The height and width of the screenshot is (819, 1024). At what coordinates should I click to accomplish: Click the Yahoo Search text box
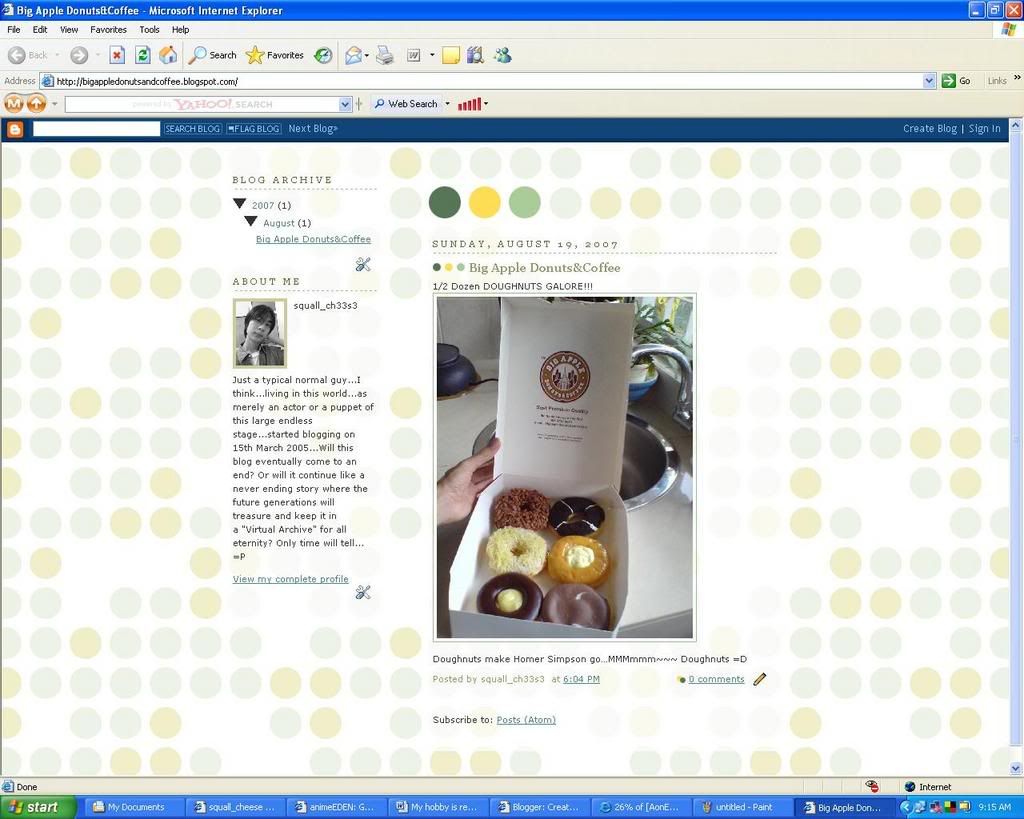point(202,104)
